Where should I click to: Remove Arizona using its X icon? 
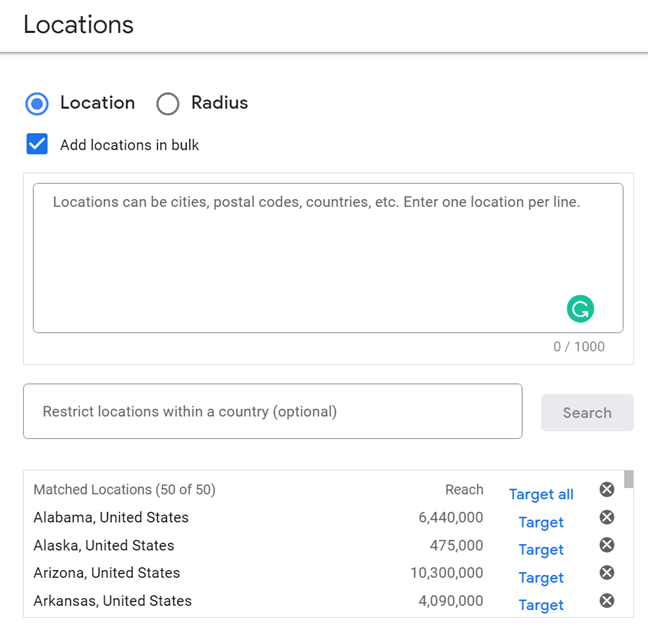(606, 573)
